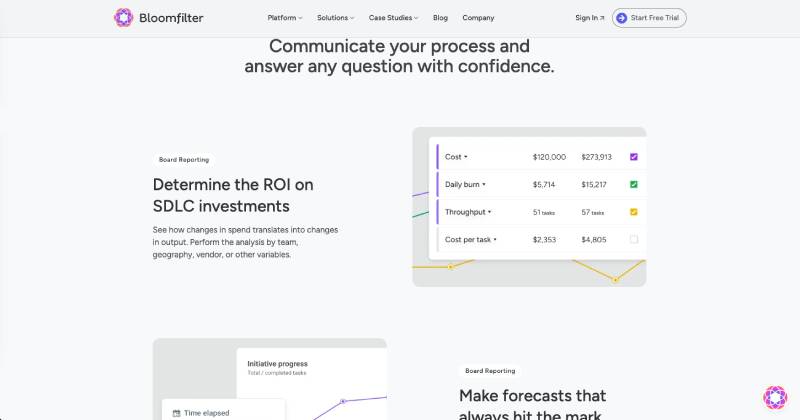Click the first Board Reporting tag
Screen dimensions: 800x420
(x=184, y=160)
